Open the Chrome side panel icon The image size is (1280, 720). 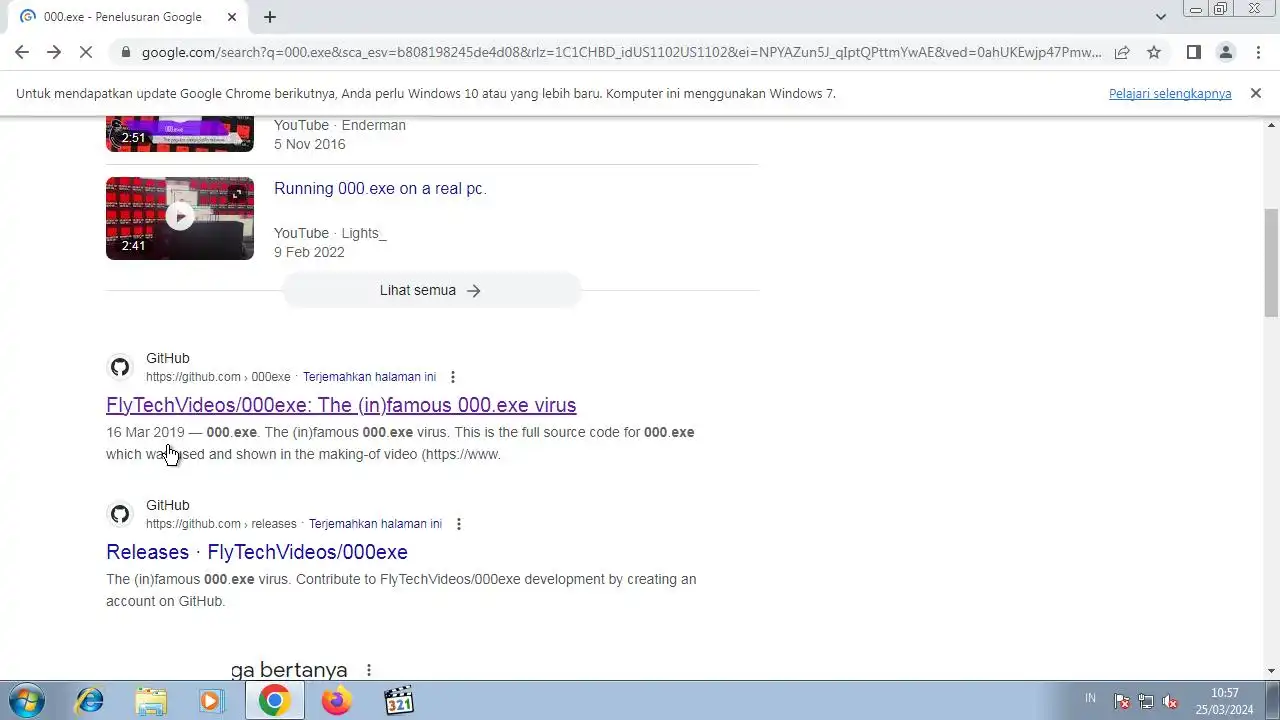1193,52
